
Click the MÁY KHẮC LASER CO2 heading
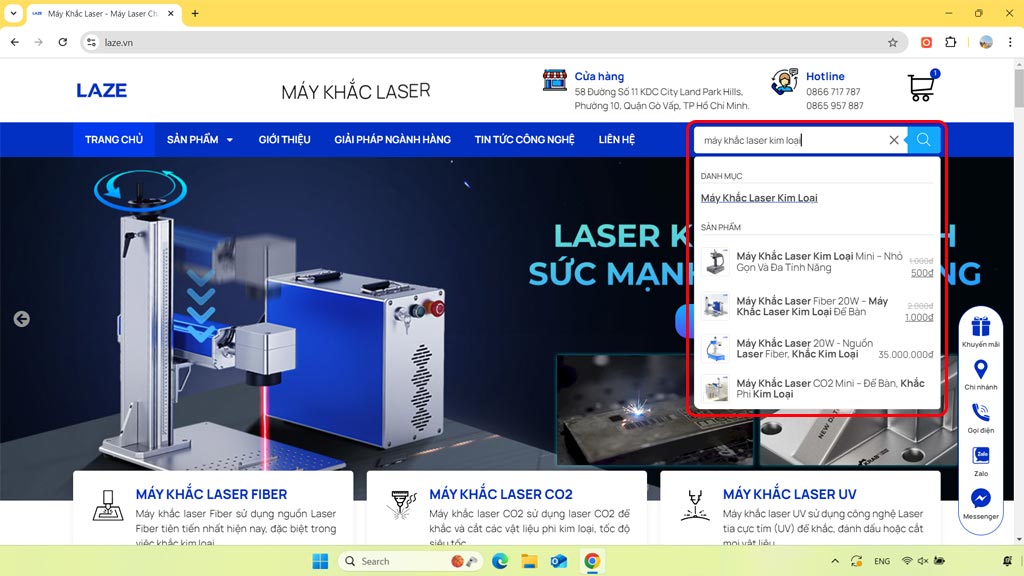pos(500,494)
